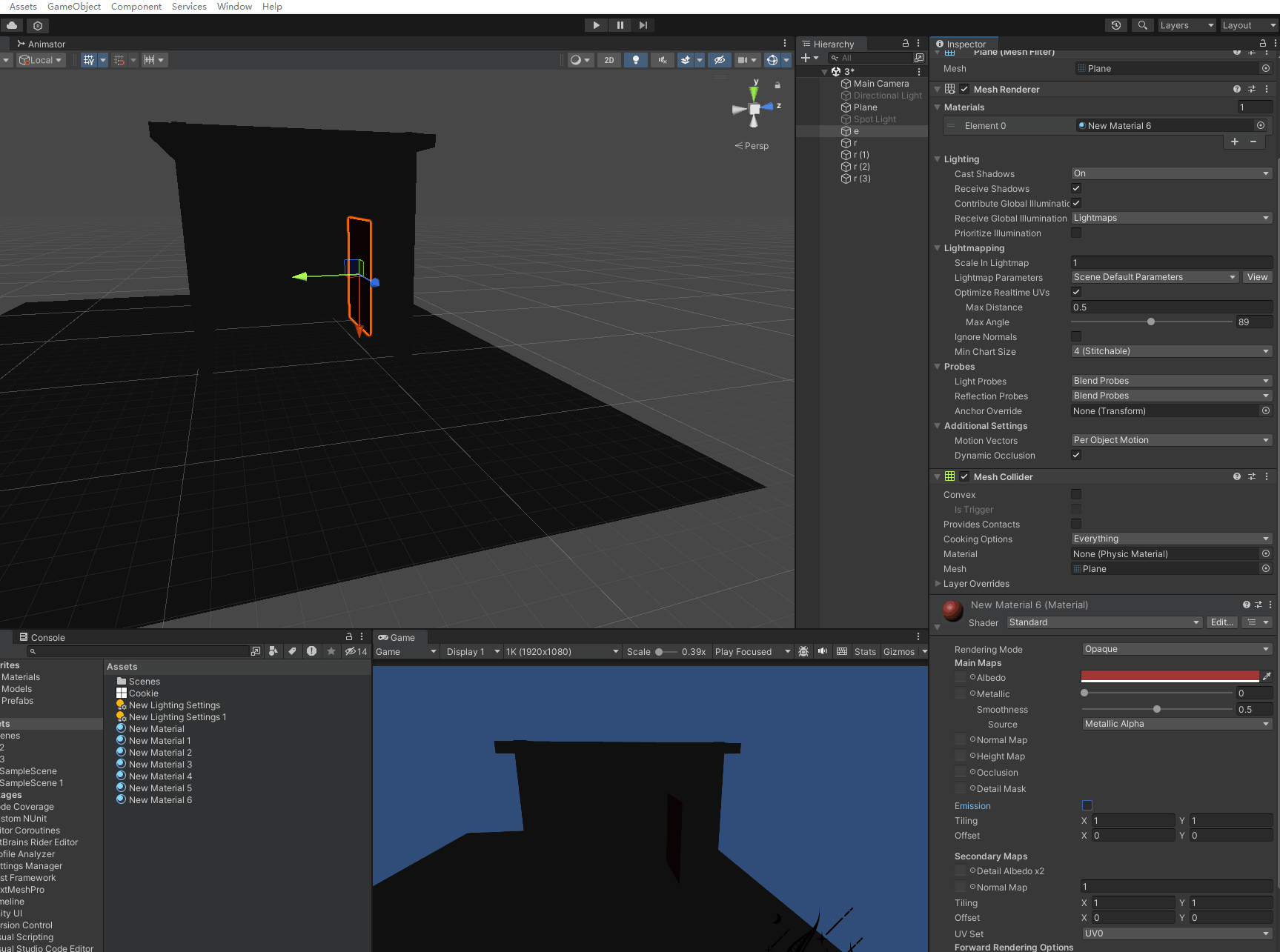Viewport: 1280px width, 952px height.
Task: Open Cooking Options dropdown
Action: pos(1172,539)
